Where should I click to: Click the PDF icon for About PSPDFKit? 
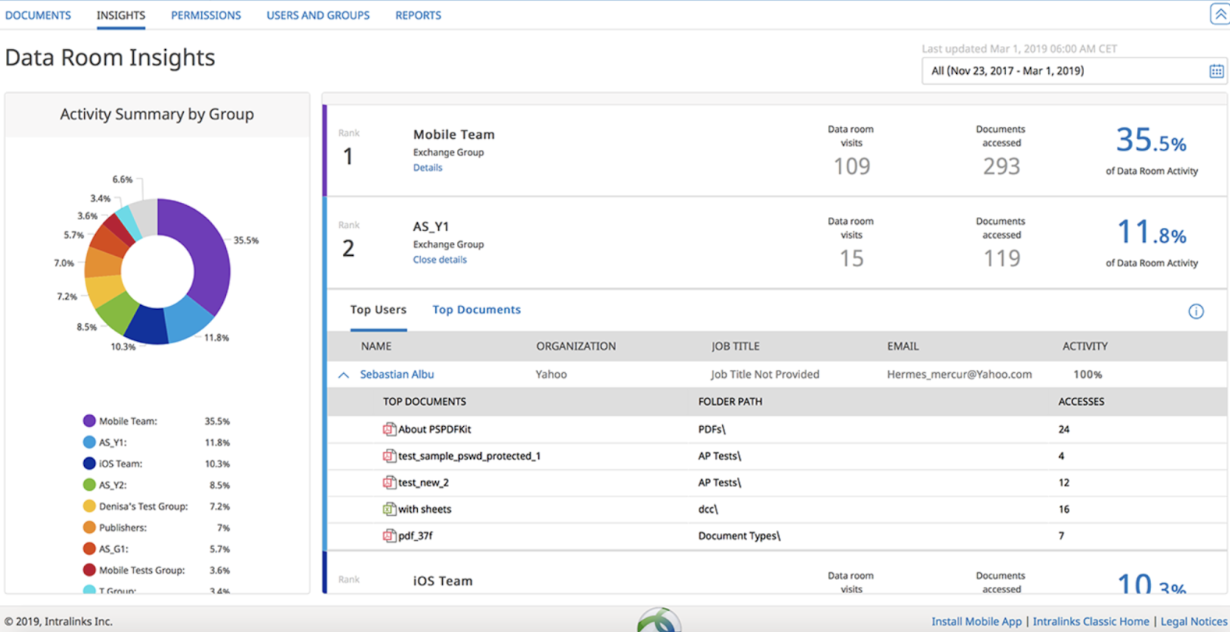390,429
